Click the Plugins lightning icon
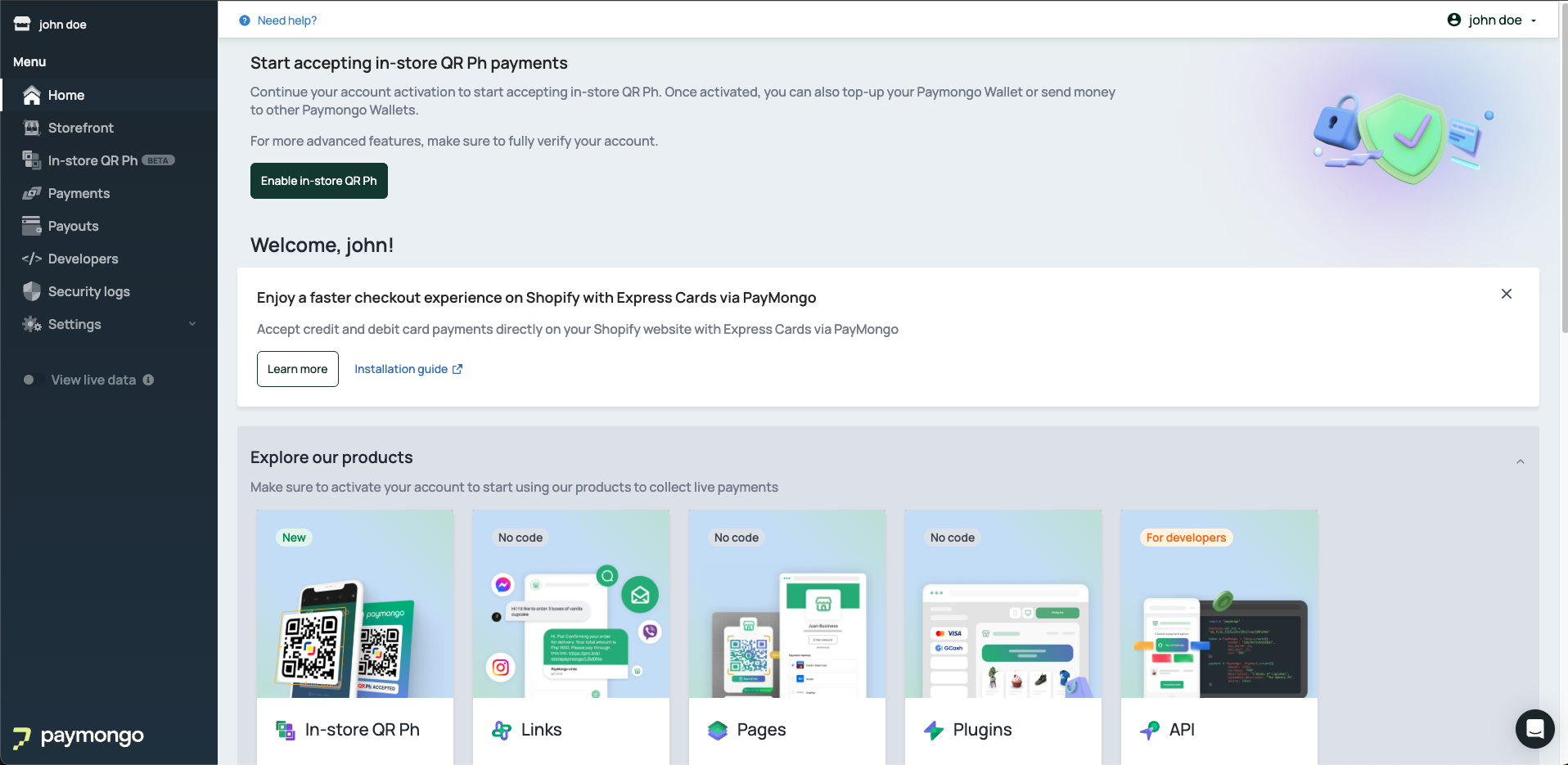 [934, 730]
